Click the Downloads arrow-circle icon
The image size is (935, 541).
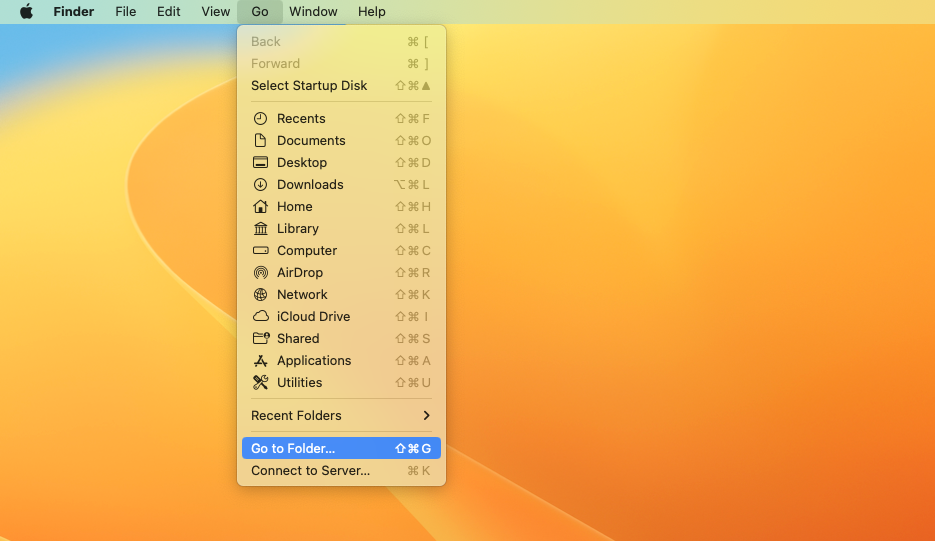(261, 184)
